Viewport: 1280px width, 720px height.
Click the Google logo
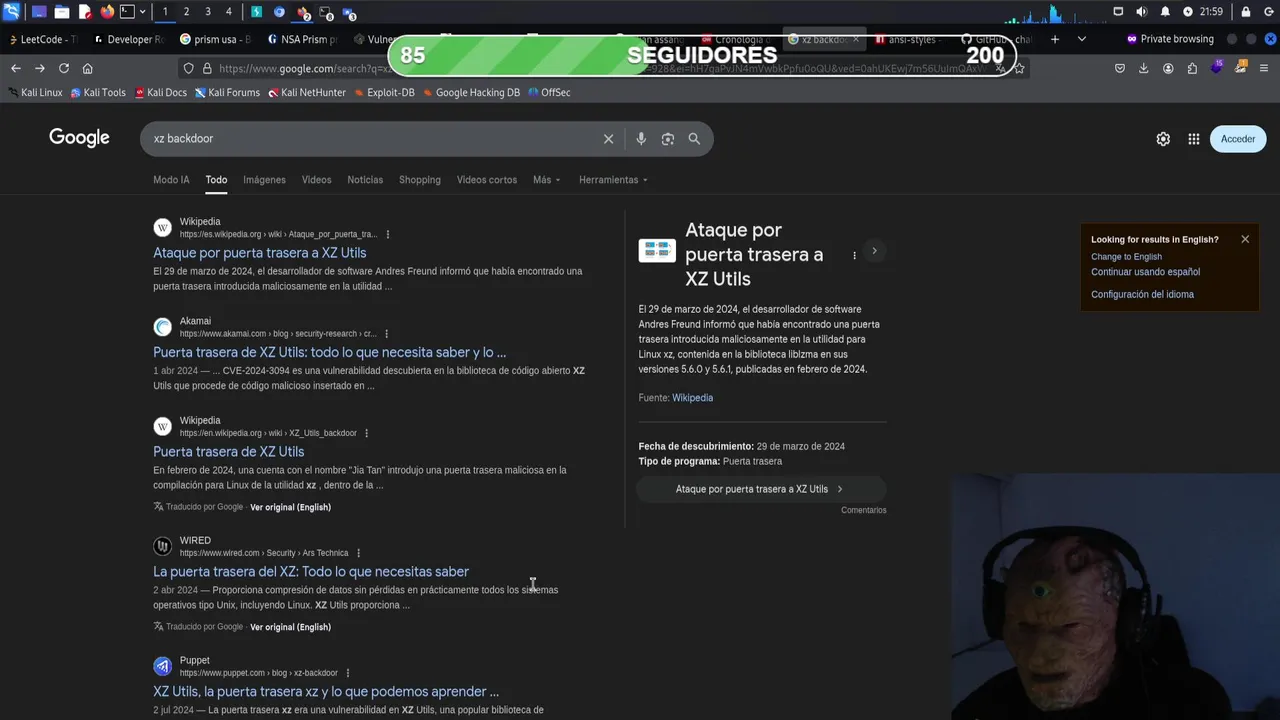click(x=79, y=138)
